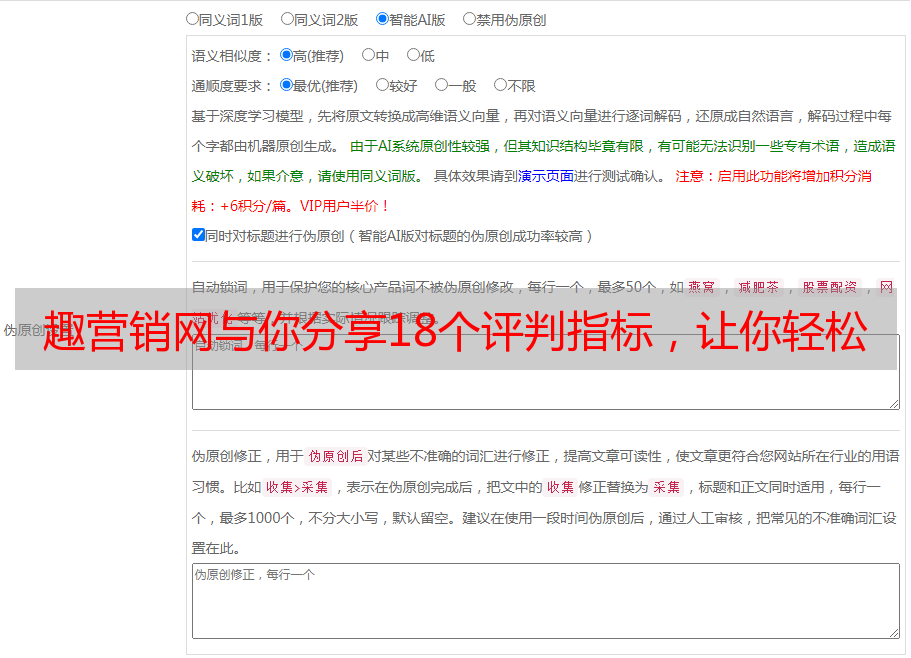
Task: Set 通顺度要求 to 不限
Action: (500, 85)
